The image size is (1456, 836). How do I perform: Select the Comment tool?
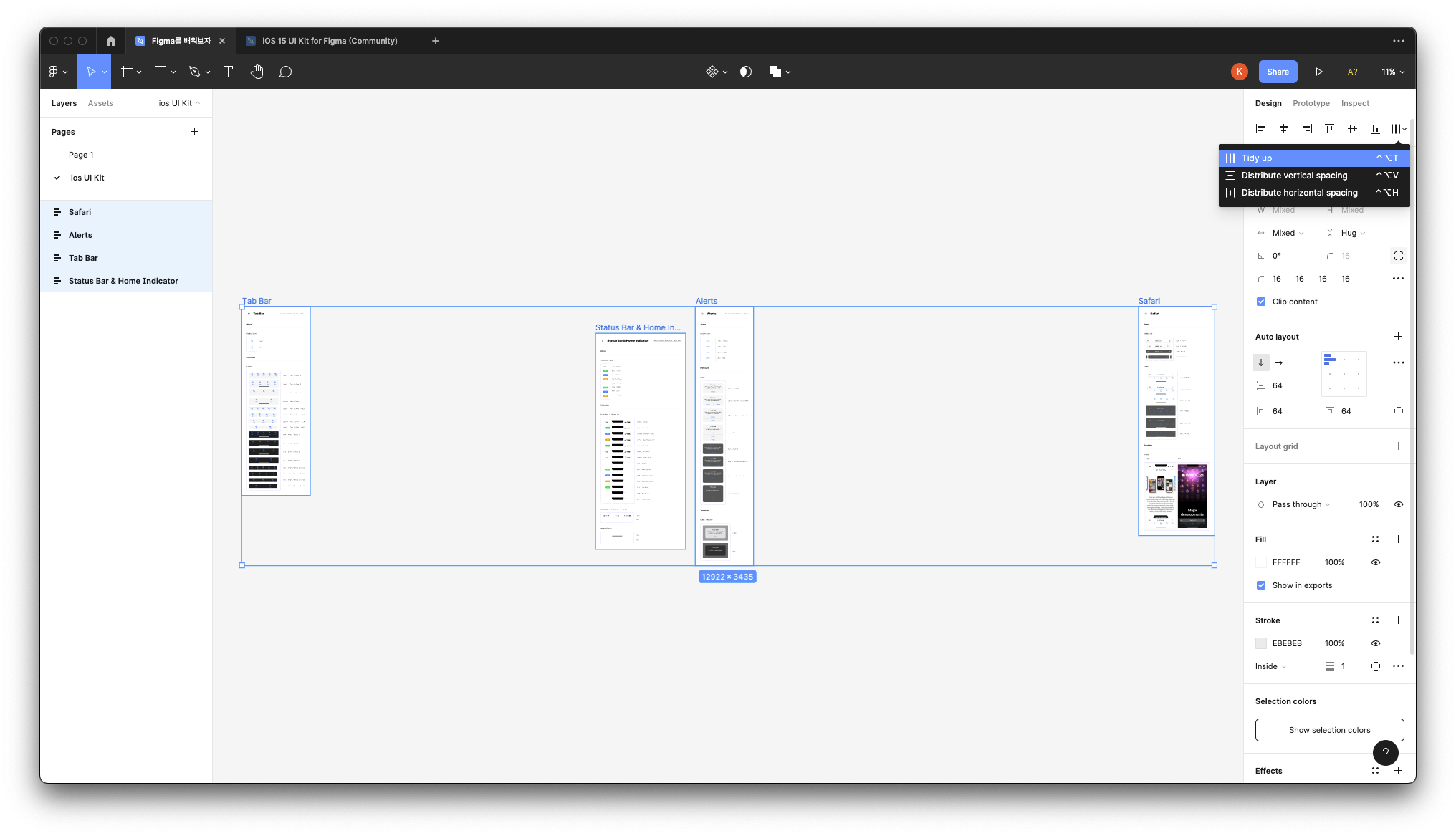(285, 72)
